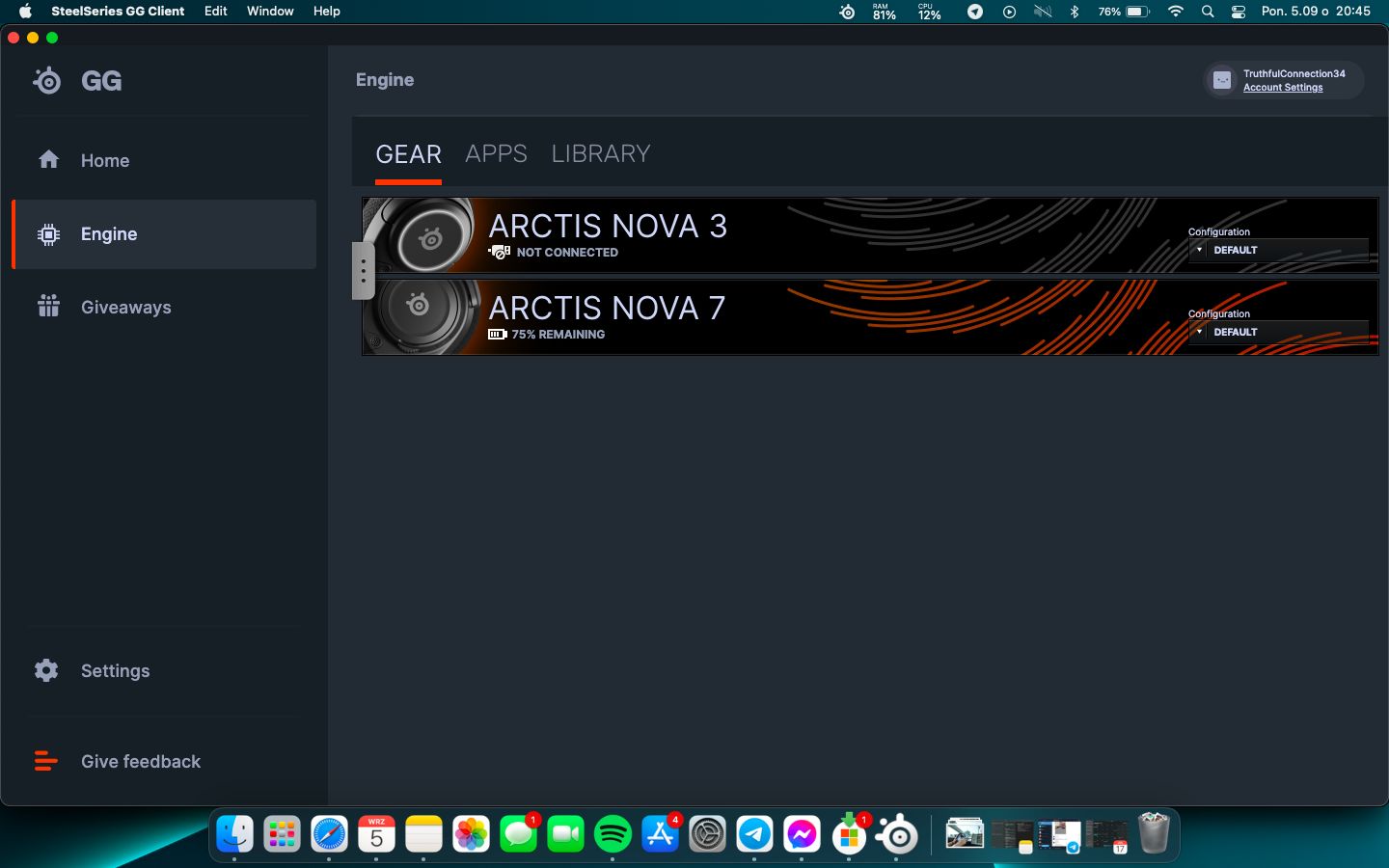Click the SteelSeries menu bar status icon
1389x868 pixels.
pyautogui.click(x=847, y=12)
